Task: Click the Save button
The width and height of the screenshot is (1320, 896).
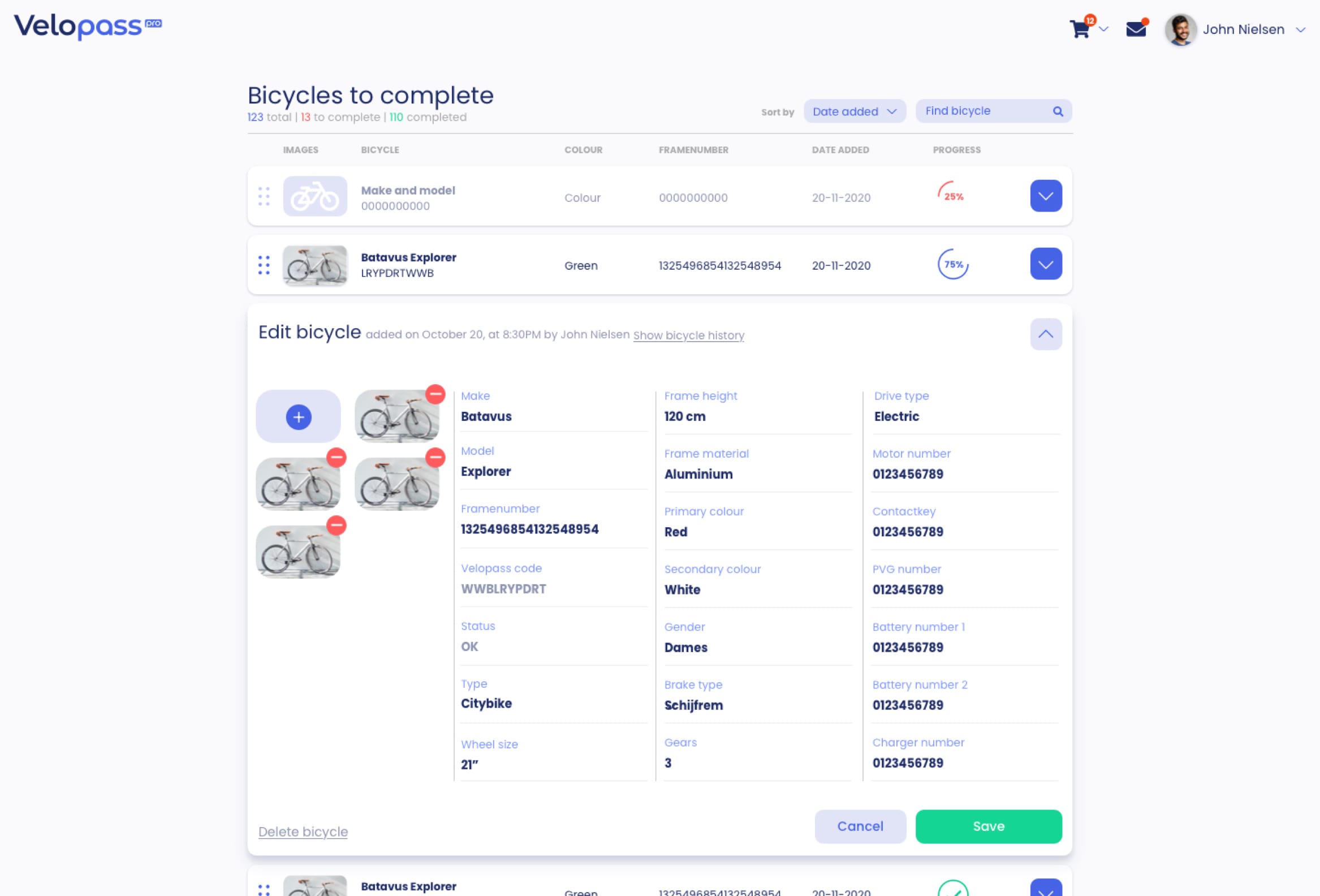Action: pyautogui.click(x=988, y=826)
